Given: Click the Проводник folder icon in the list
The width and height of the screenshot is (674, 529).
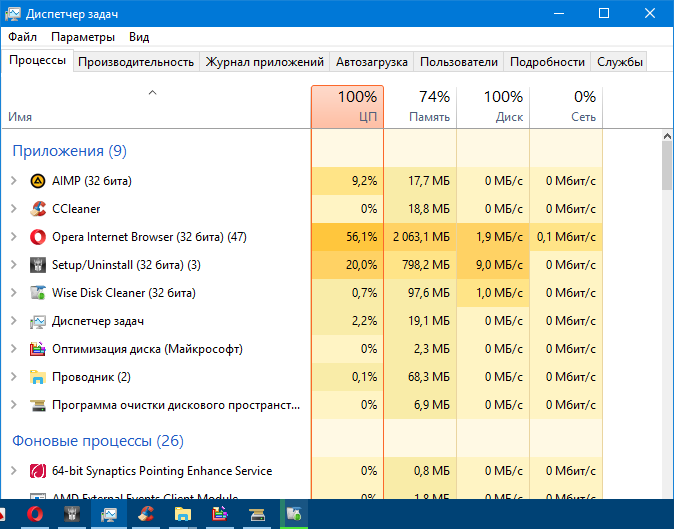Looking at the screenshot, I should tap(38, 377).
